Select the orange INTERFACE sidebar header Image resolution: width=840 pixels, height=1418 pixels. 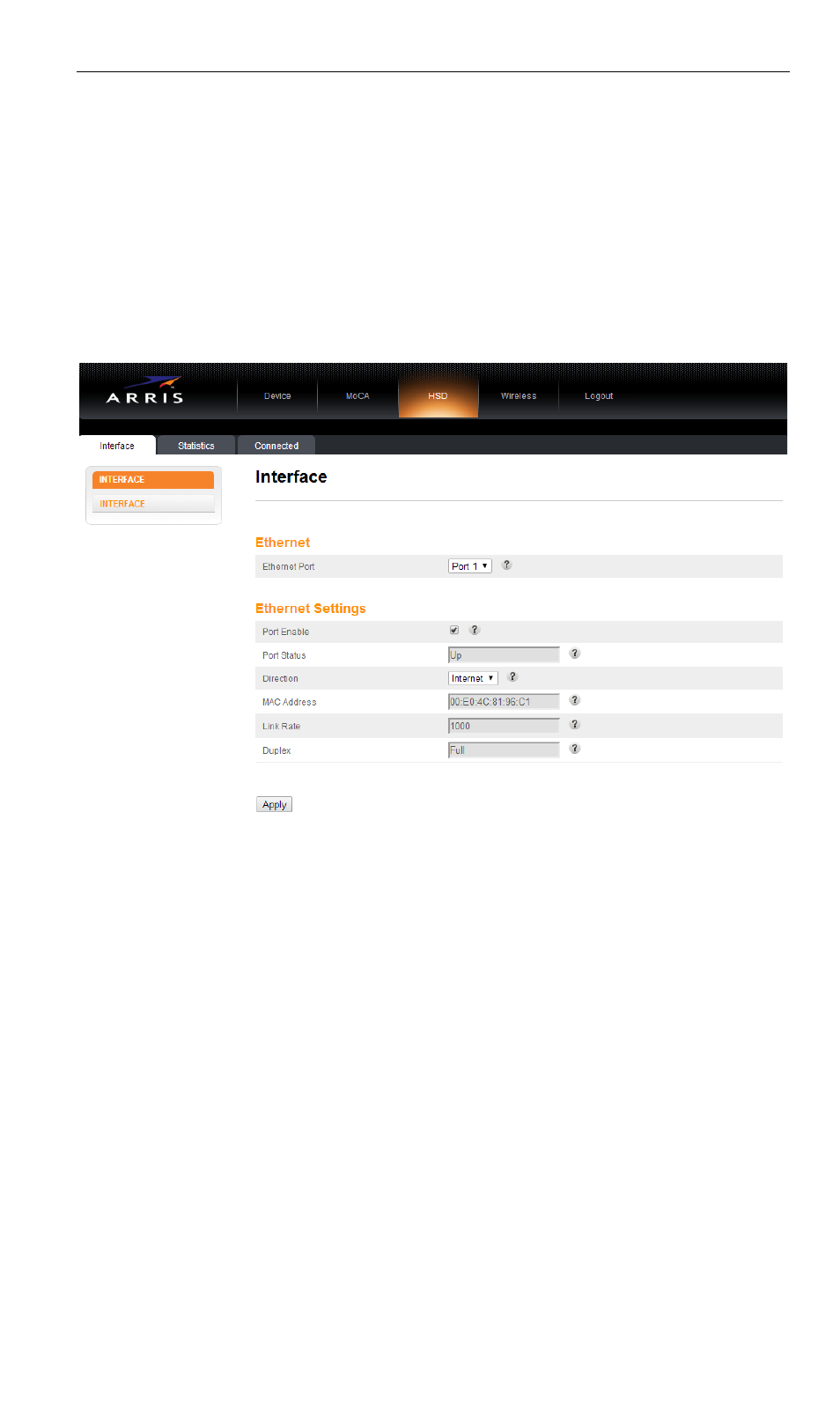point(153,480)
